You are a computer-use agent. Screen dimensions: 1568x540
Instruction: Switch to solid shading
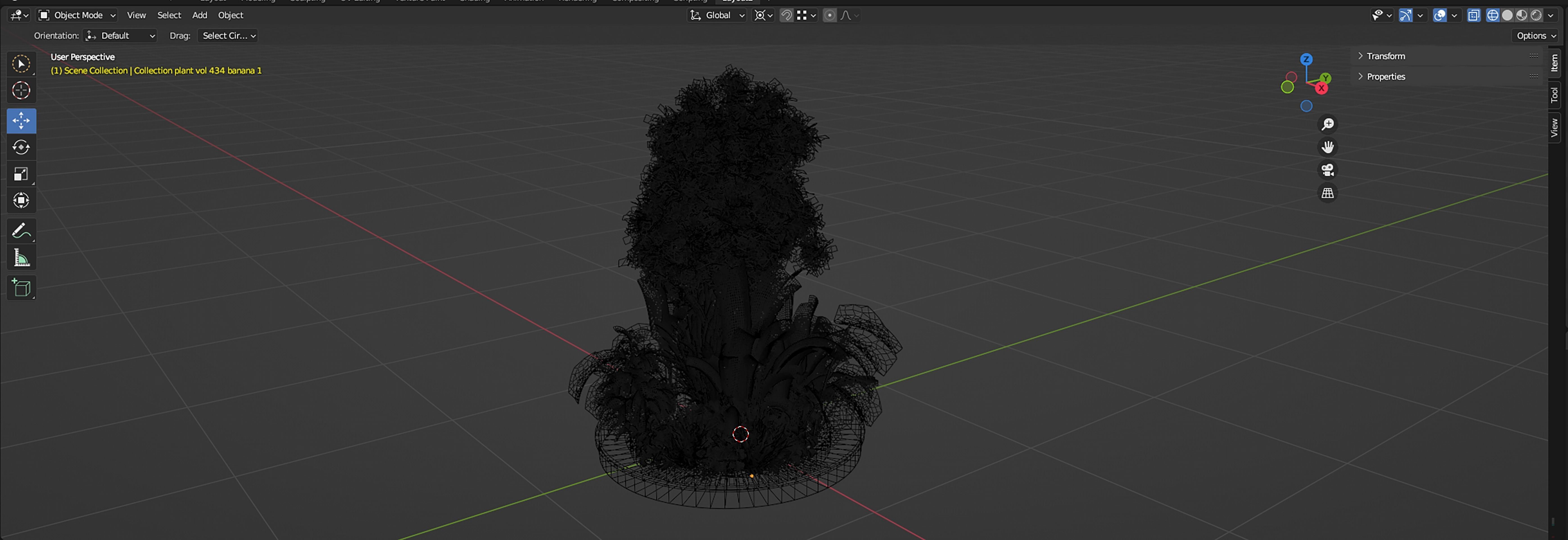[x=1507, y=15]
